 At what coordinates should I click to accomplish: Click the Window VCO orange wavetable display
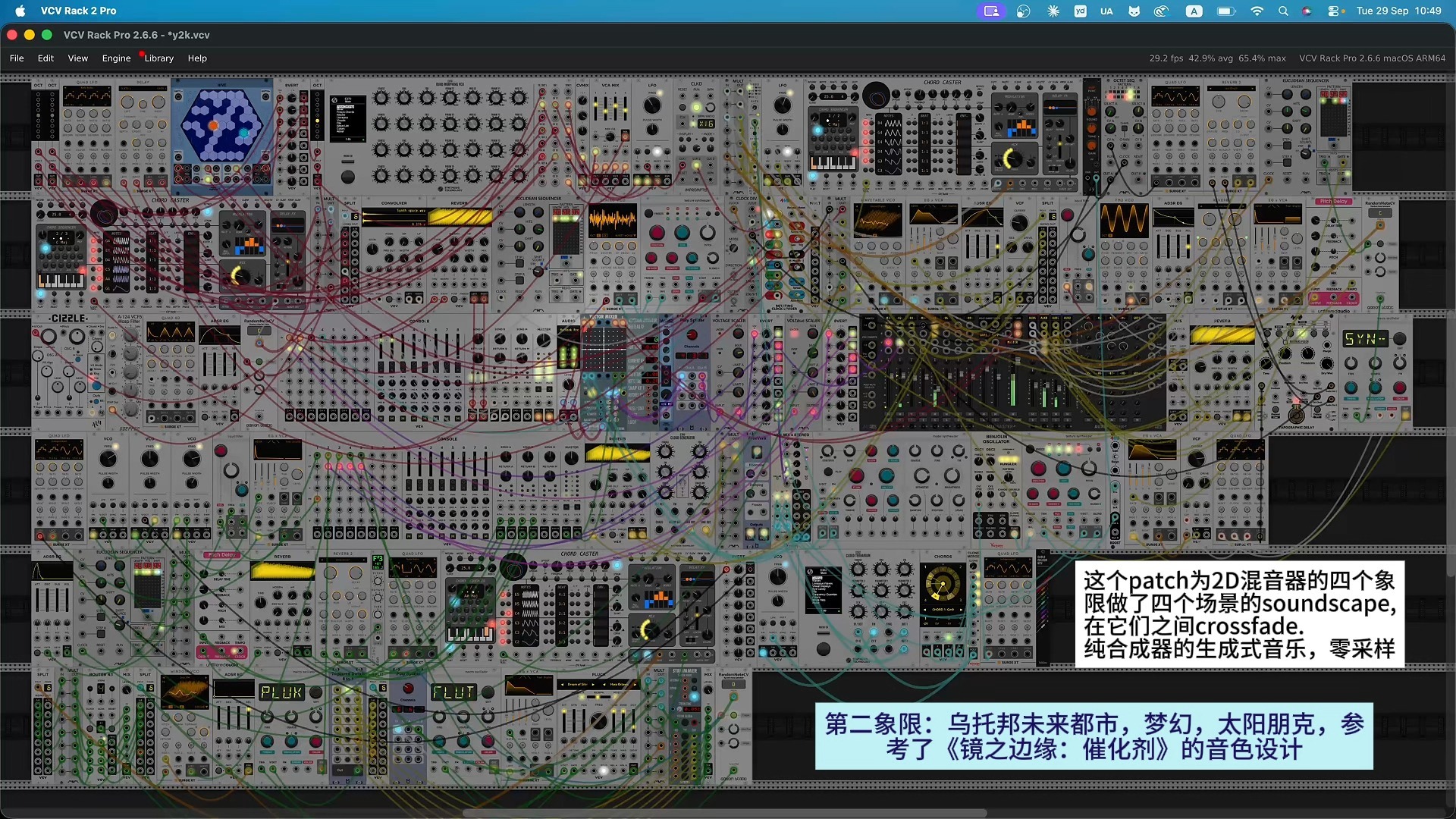pos(185,692)
